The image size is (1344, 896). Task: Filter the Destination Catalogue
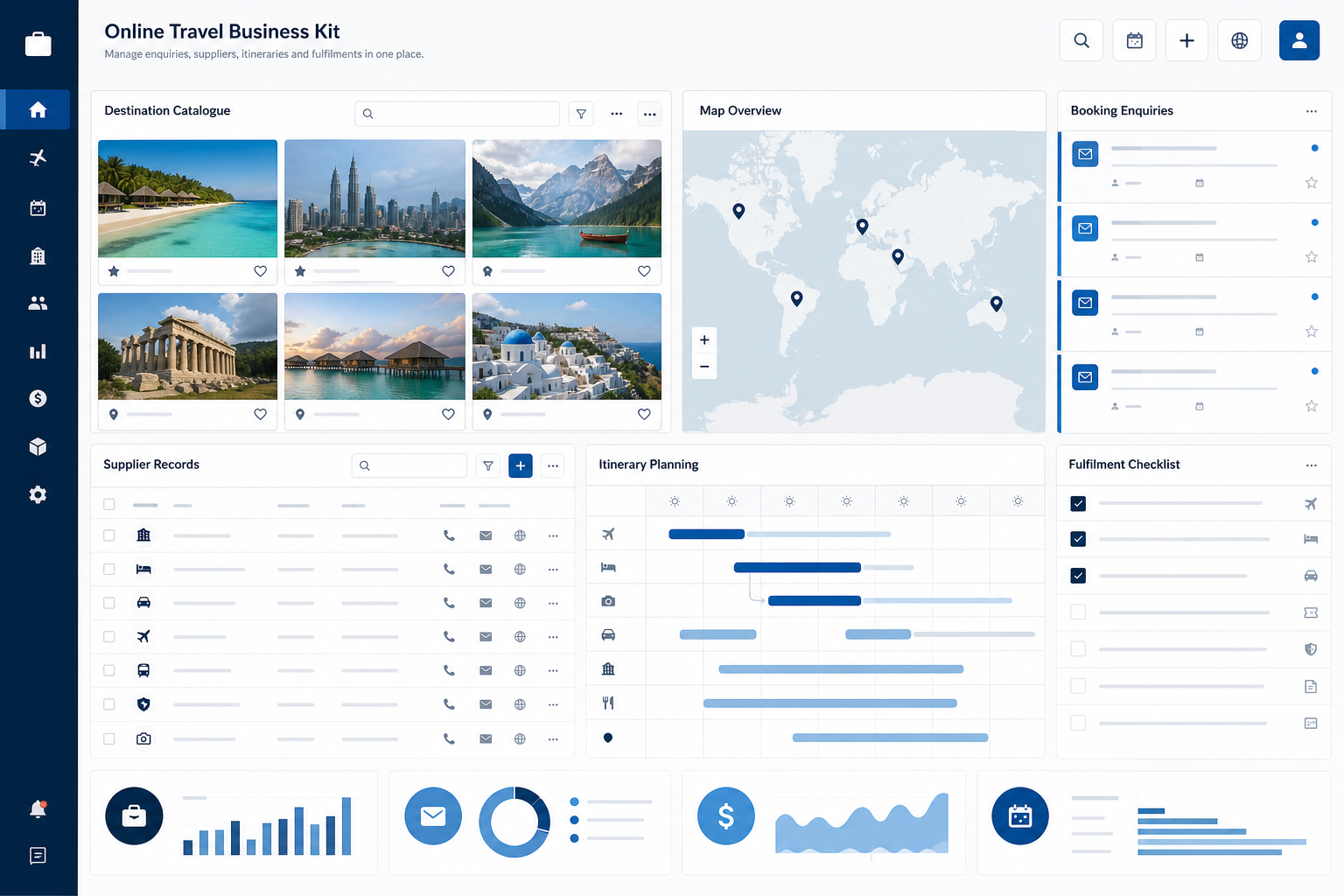coord(581,114)
